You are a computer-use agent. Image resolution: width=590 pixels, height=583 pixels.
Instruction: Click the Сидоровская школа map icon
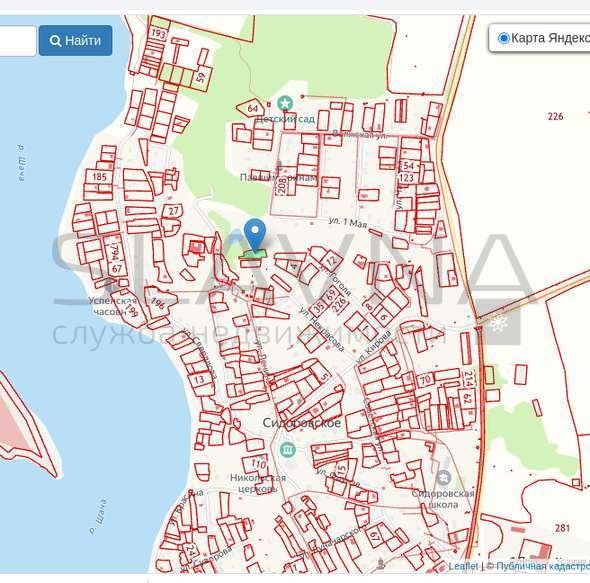[x=444, y=478]
